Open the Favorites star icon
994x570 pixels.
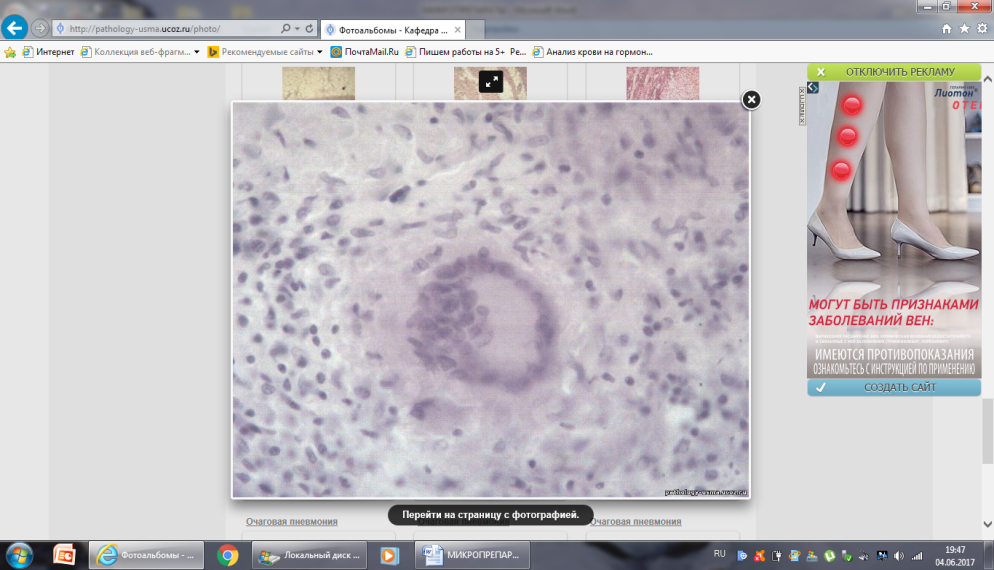(964, 29)
